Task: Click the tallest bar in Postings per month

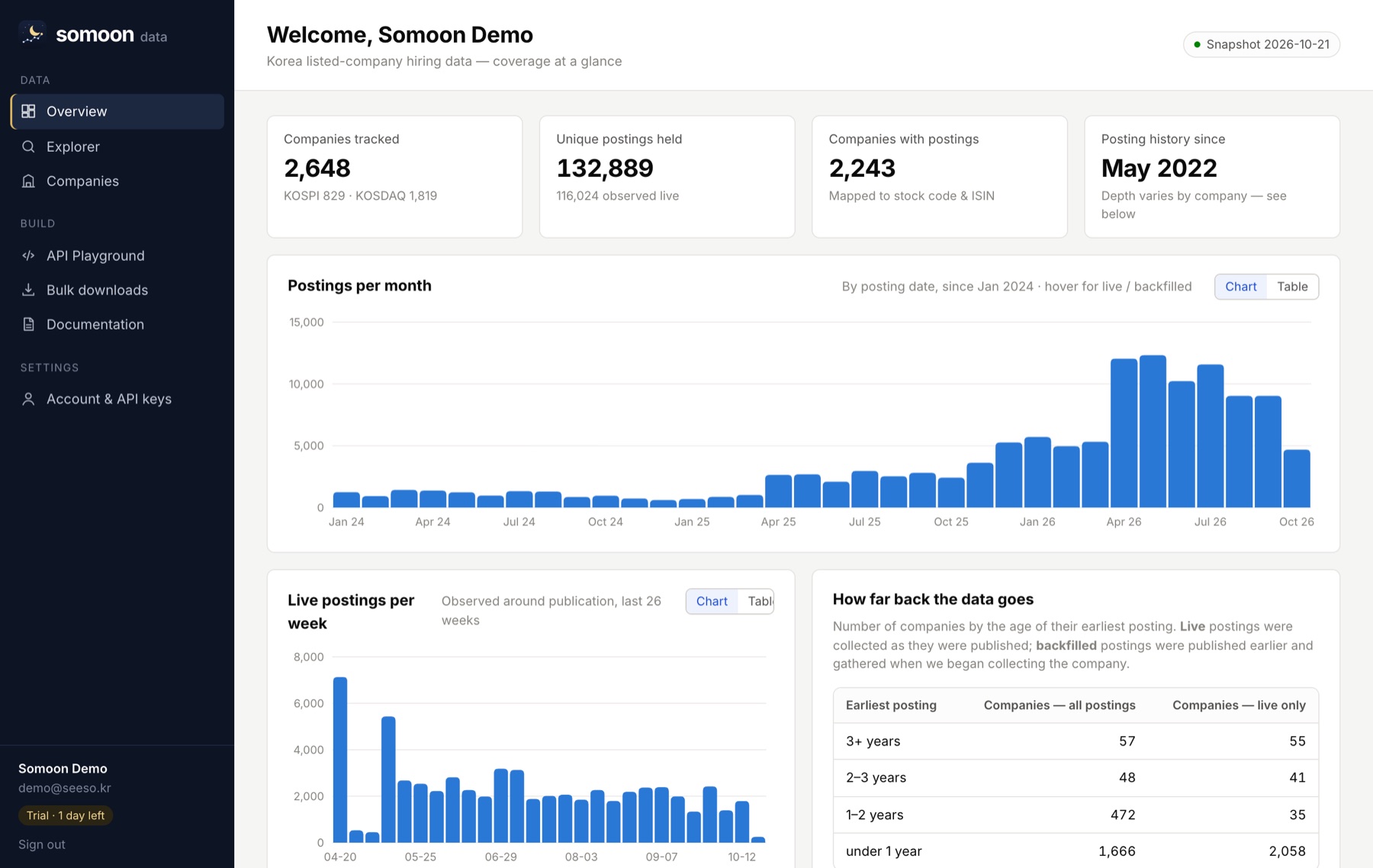Action: pyautogui.click(x=1153, y=431)
